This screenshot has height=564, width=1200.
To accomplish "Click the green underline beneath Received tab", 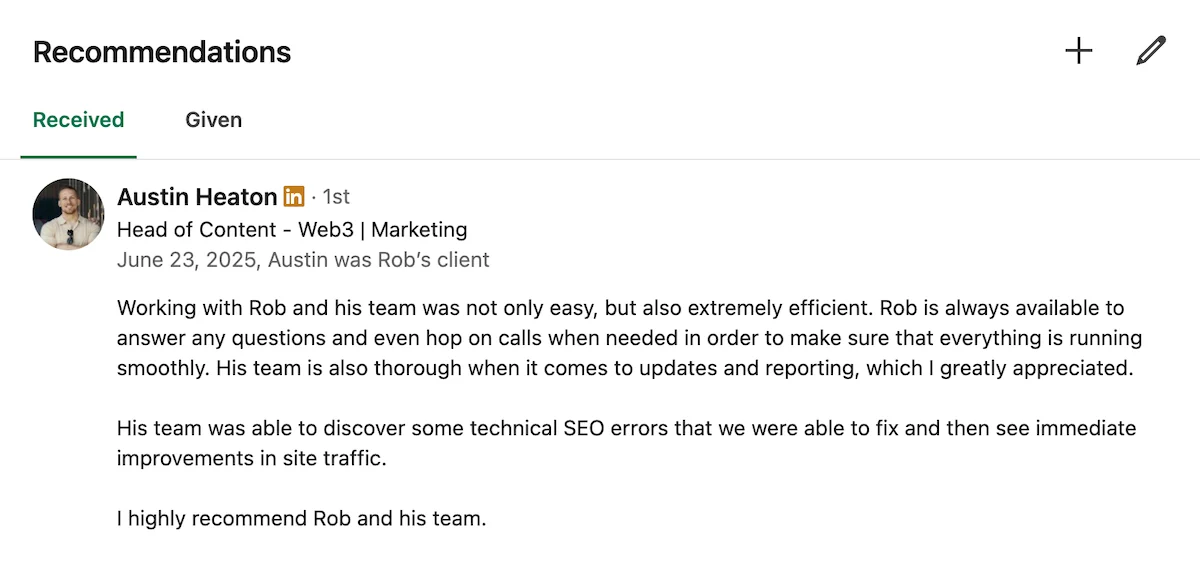I will (x=78, y=157).
